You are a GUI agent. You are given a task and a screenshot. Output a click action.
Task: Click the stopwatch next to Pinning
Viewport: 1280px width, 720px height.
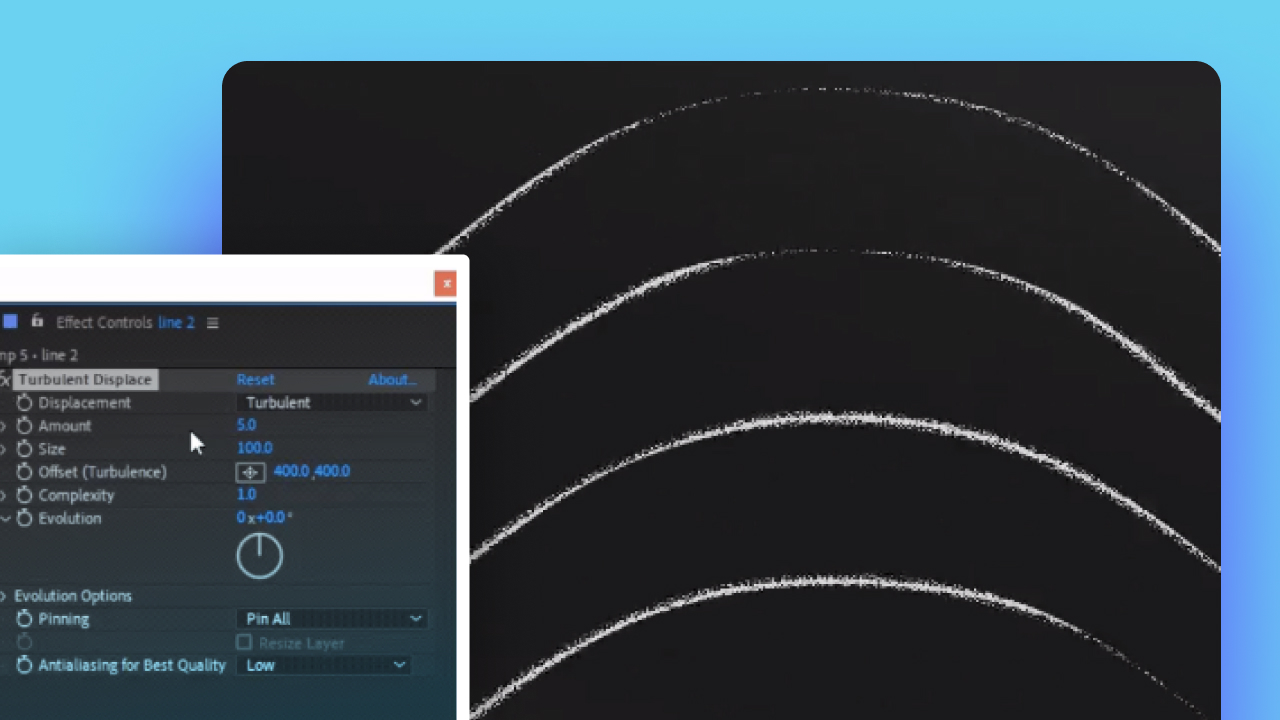tap(23, 618)
